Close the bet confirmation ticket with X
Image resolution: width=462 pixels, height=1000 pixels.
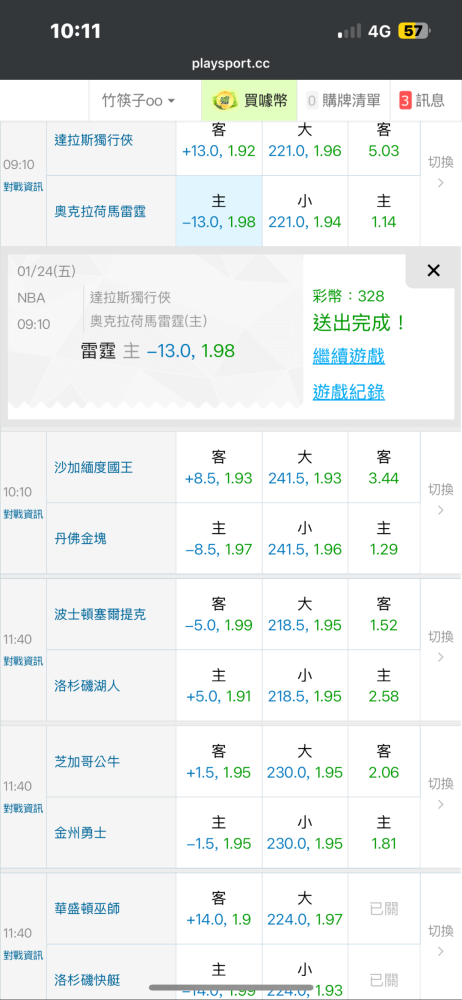433,270
